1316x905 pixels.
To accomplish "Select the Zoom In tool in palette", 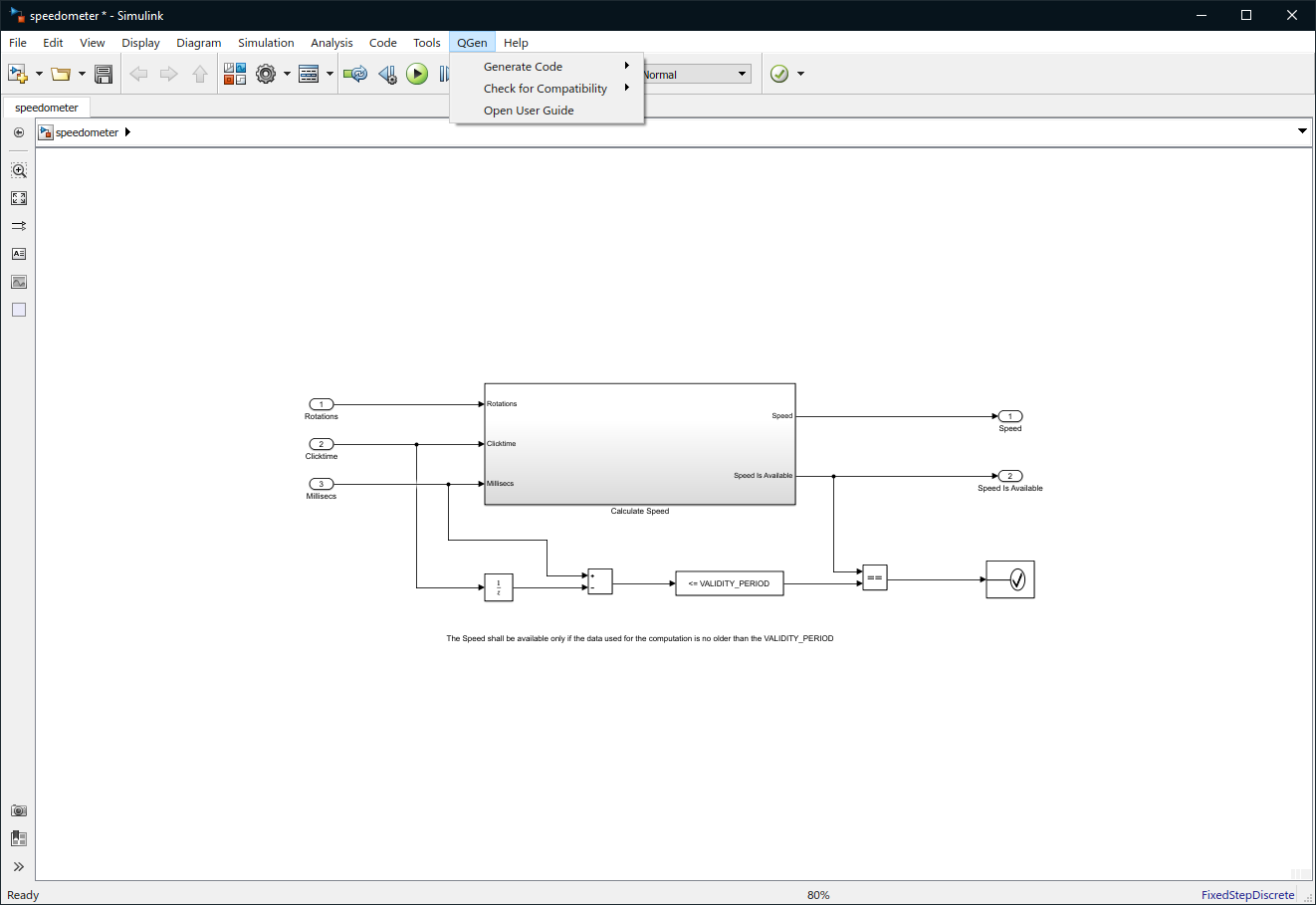I will [19, 170].
